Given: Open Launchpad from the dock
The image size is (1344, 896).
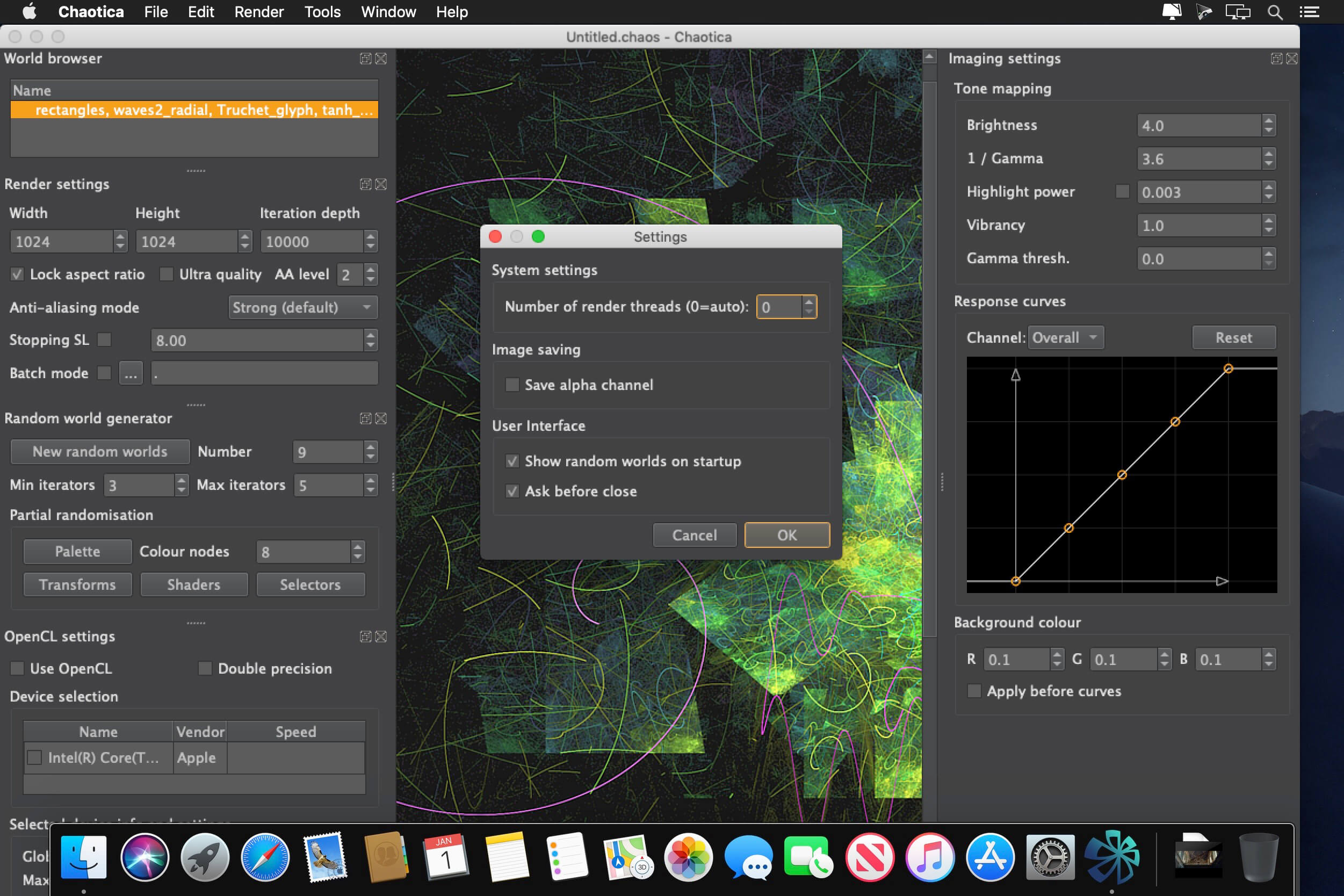Looking at the screenshot, I should tap(205, 857).
